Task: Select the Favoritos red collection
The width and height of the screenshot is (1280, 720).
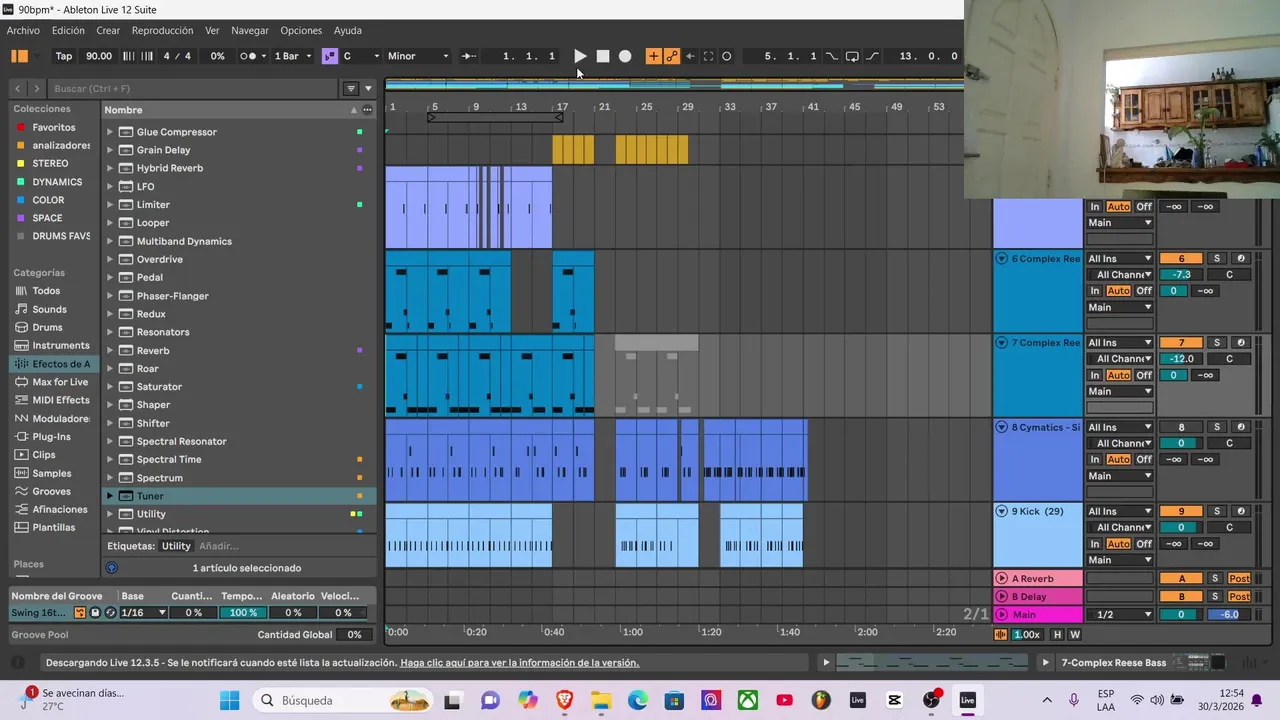Action: (x=53, y=127)
